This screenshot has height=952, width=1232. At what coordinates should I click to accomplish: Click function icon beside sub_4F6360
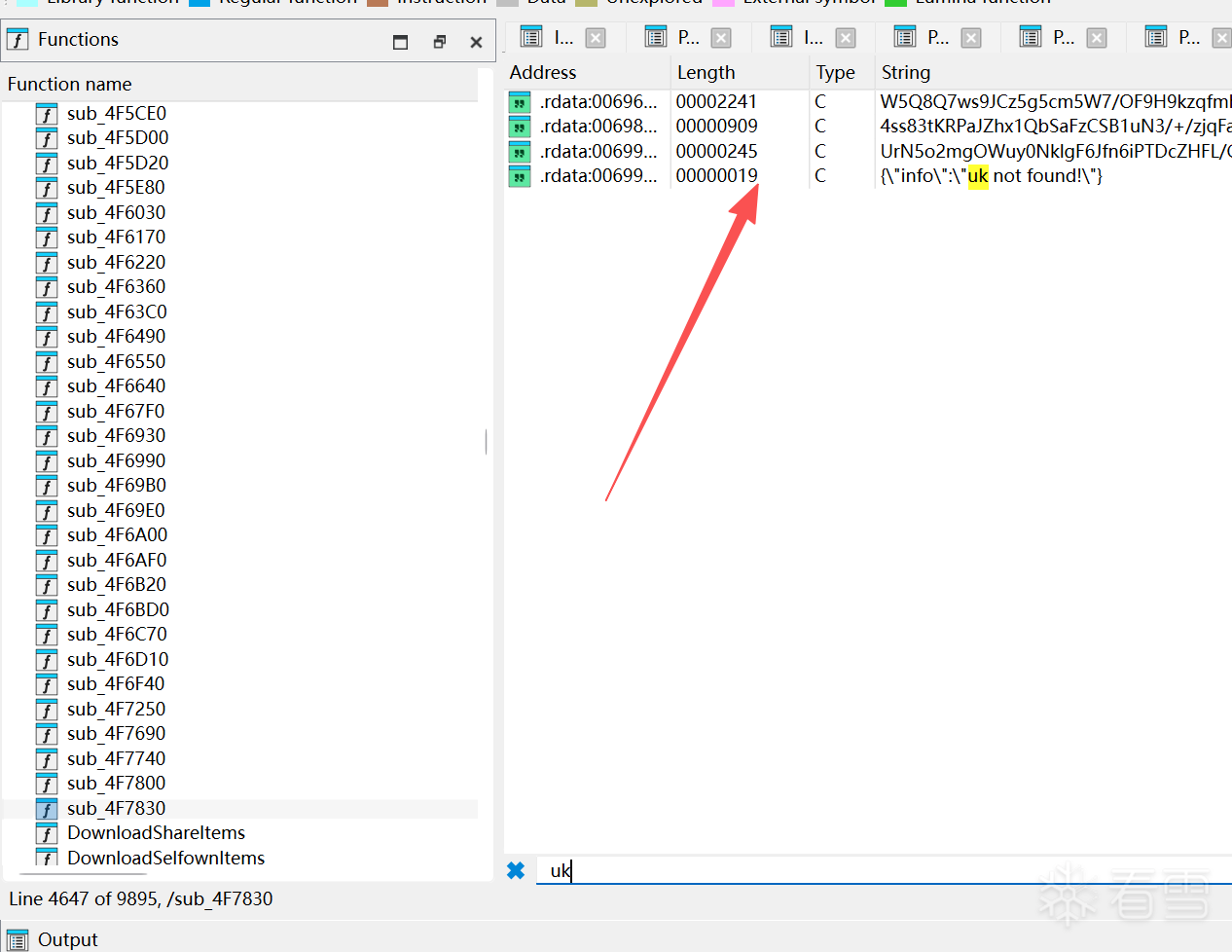47,287
